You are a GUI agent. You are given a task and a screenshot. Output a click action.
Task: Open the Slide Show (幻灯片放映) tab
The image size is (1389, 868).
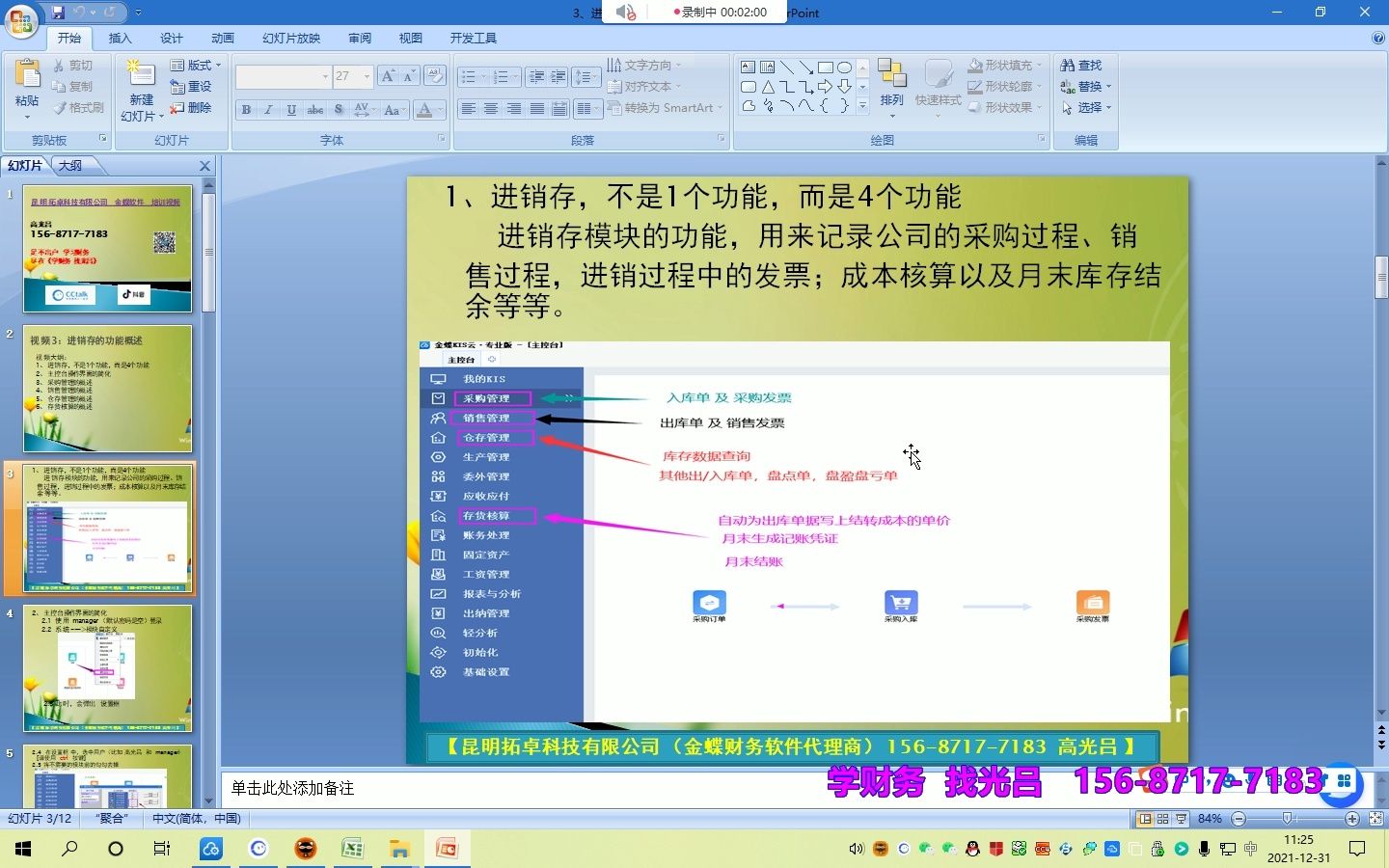pos(291,38)
